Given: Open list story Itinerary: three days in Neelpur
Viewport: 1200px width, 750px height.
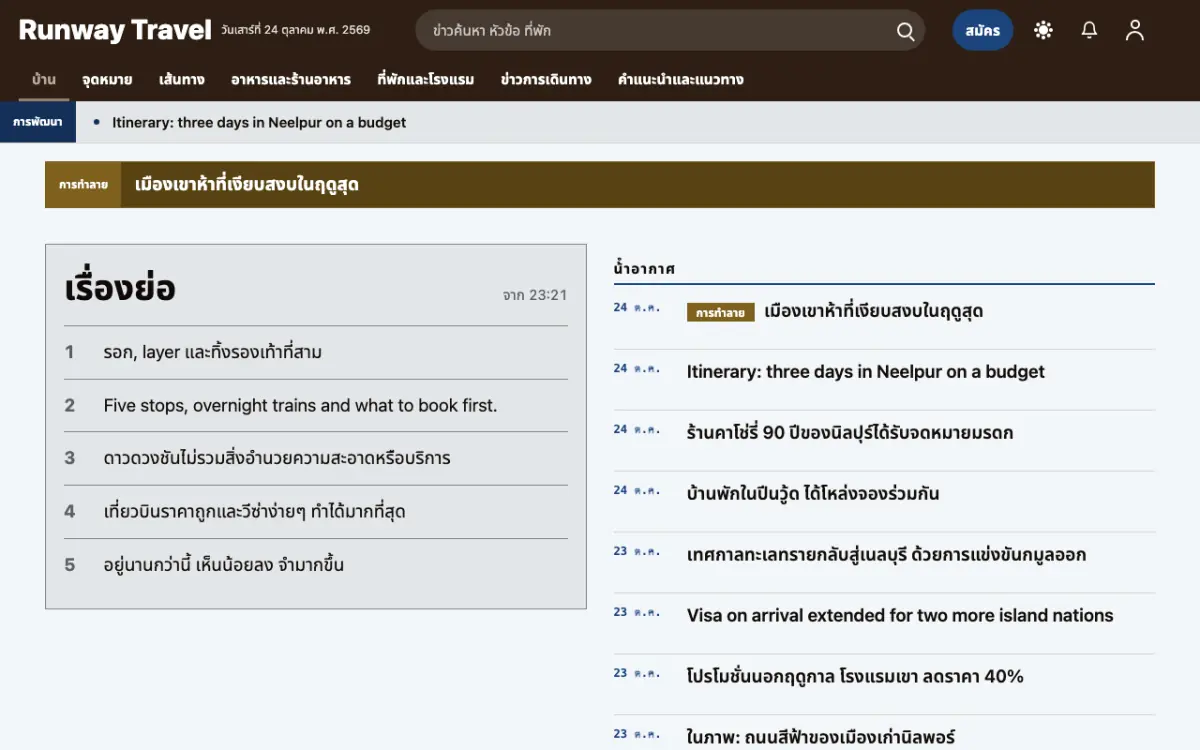Looking at the screenshot, I should [x=866, y=372].
